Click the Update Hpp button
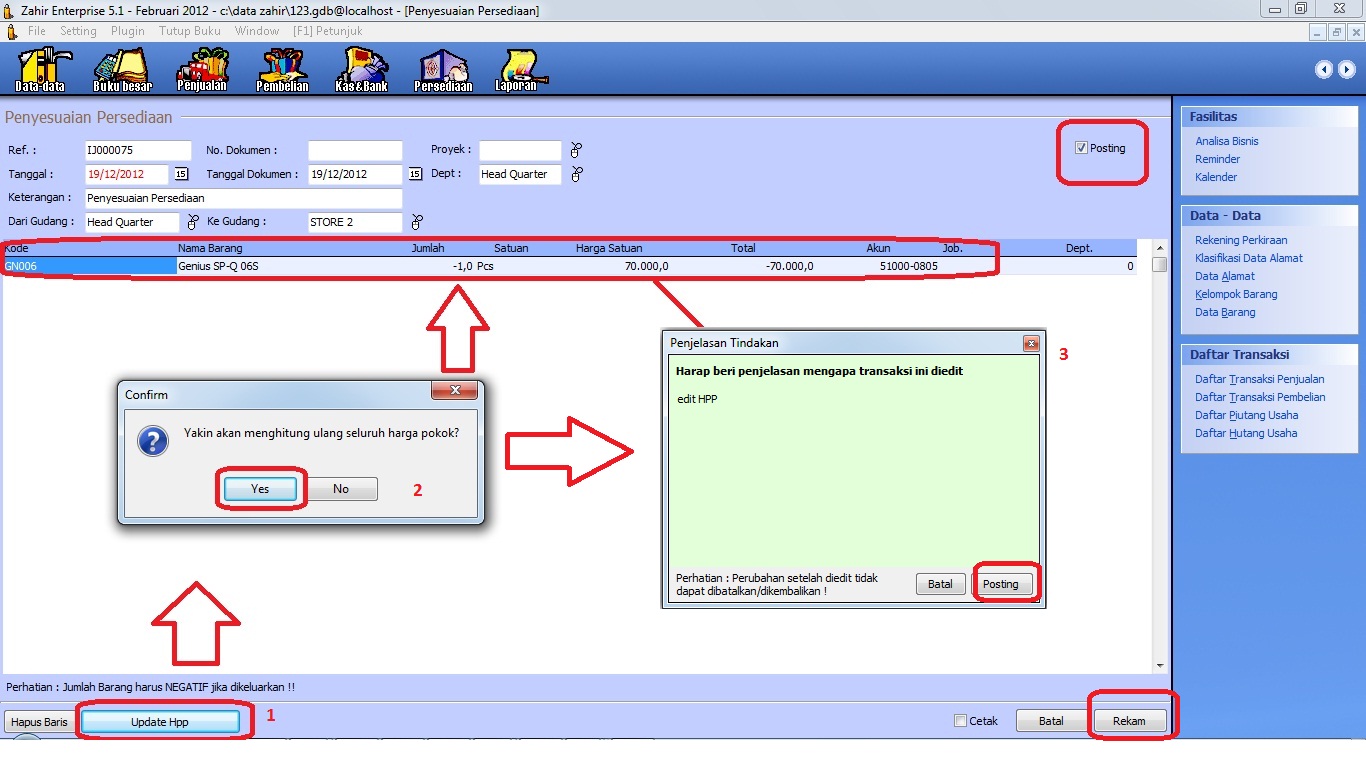This screenshot has height=768, width=1366. pyautogui.click(x=160, y=722)
